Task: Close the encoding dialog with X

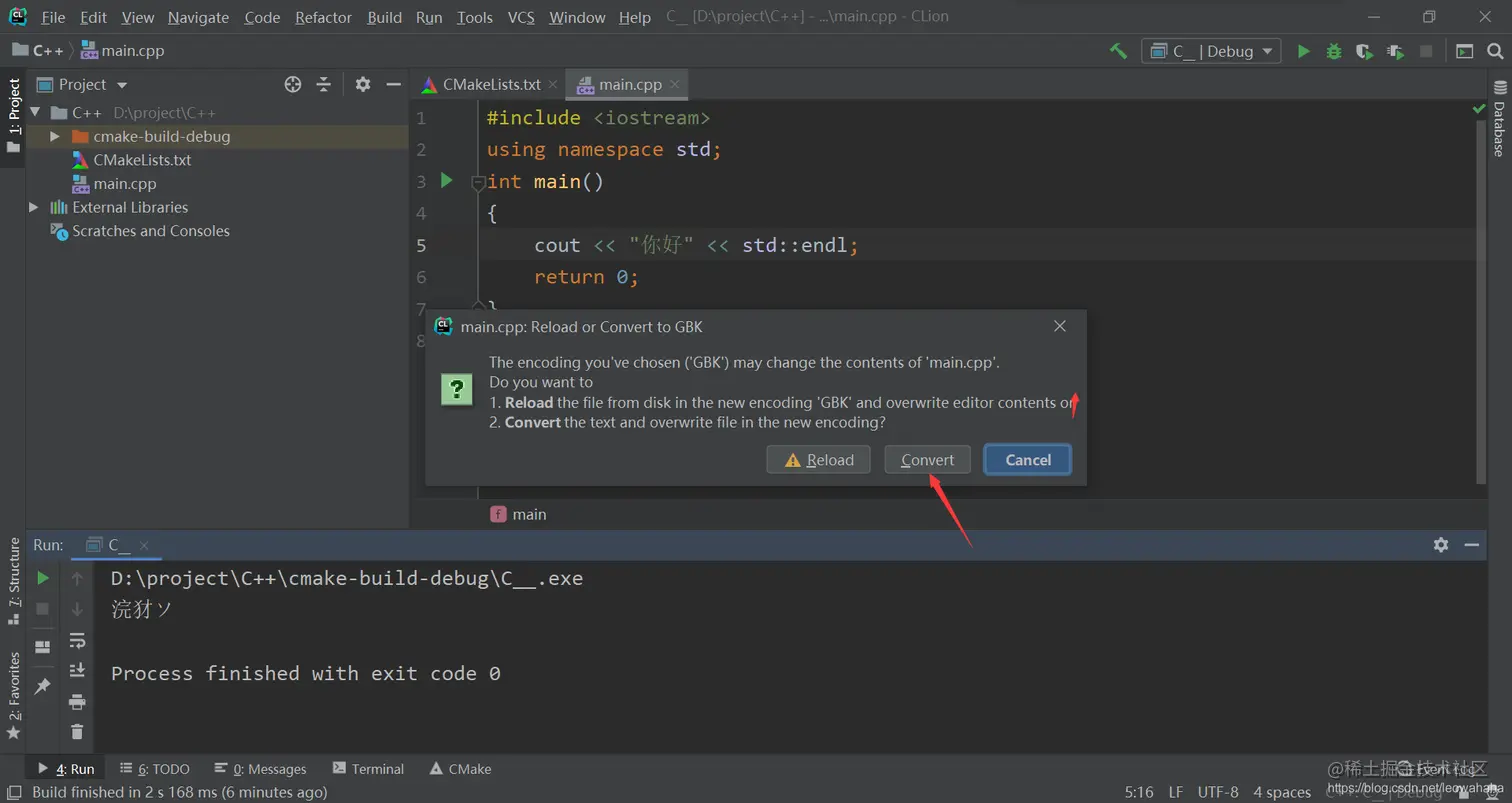Action: [1060, 326]
